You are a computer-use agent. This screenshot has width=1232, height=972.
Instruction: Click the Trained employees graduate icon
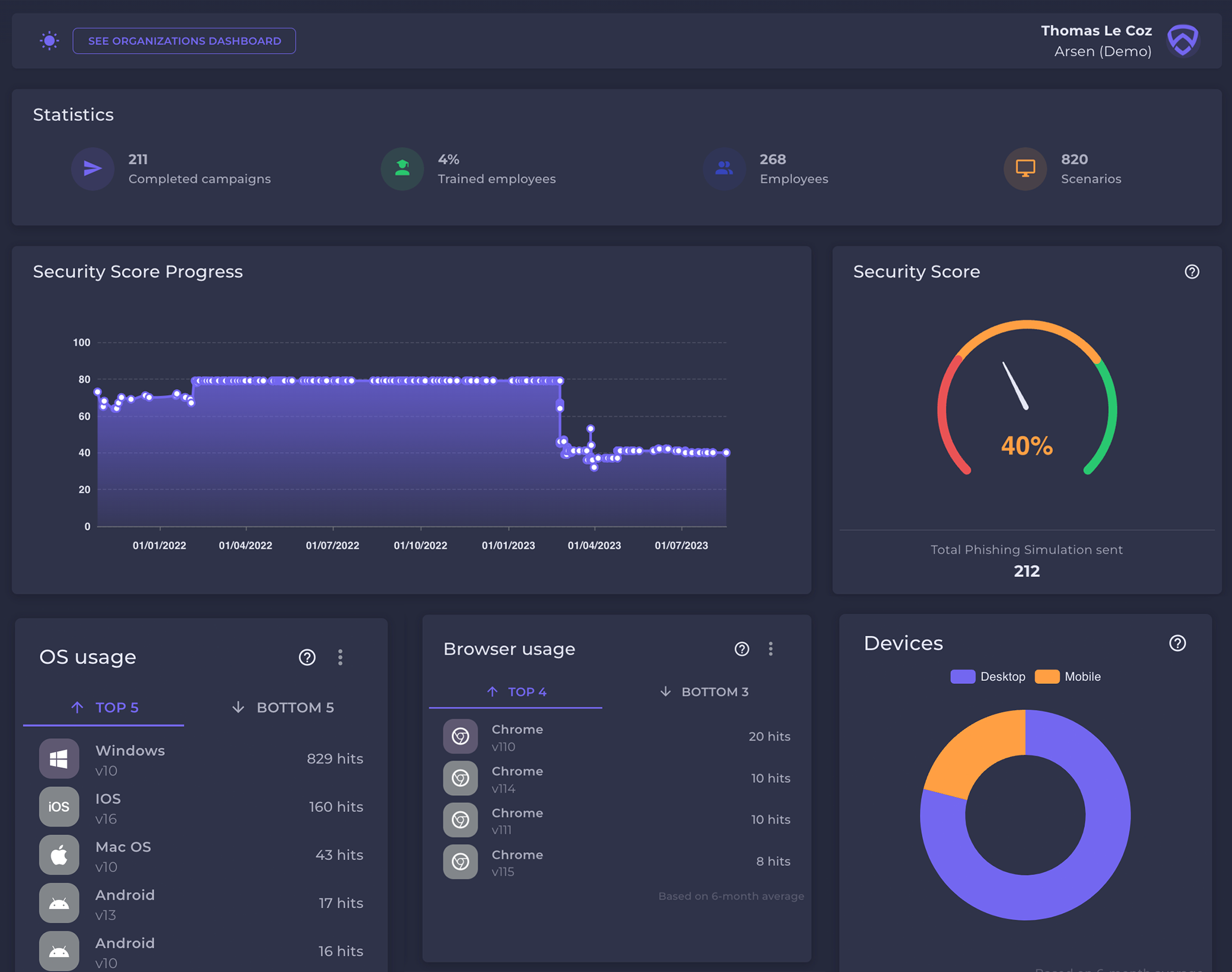(x=402, y=169)
